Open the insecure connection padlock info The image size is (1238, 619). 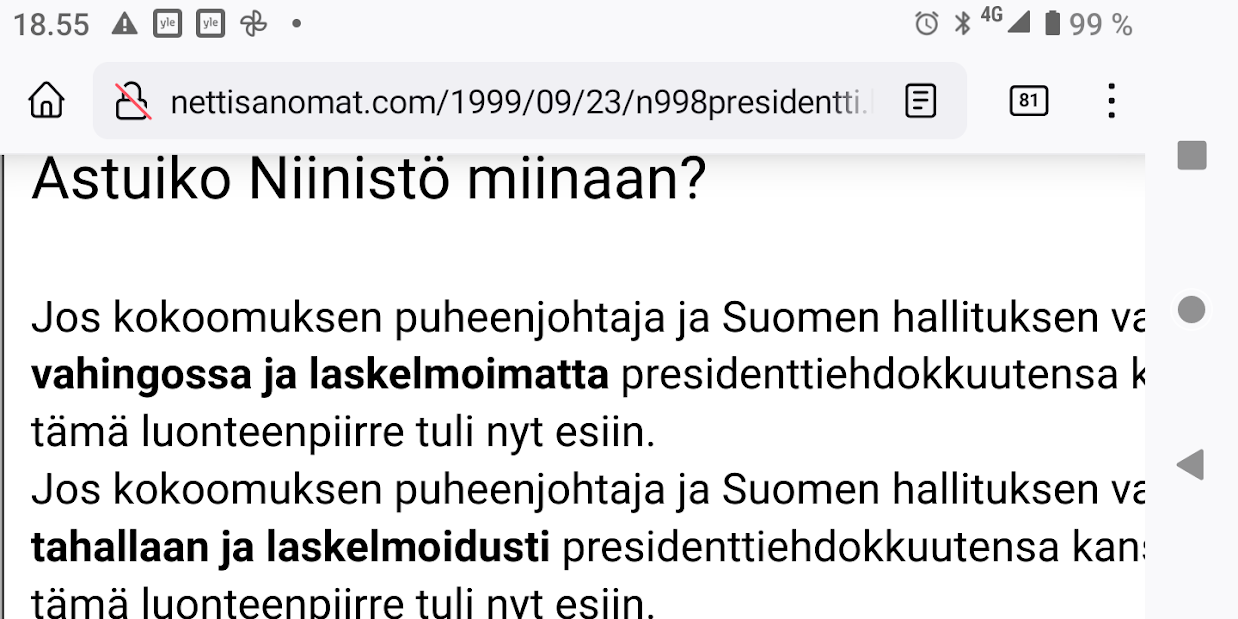133,101
